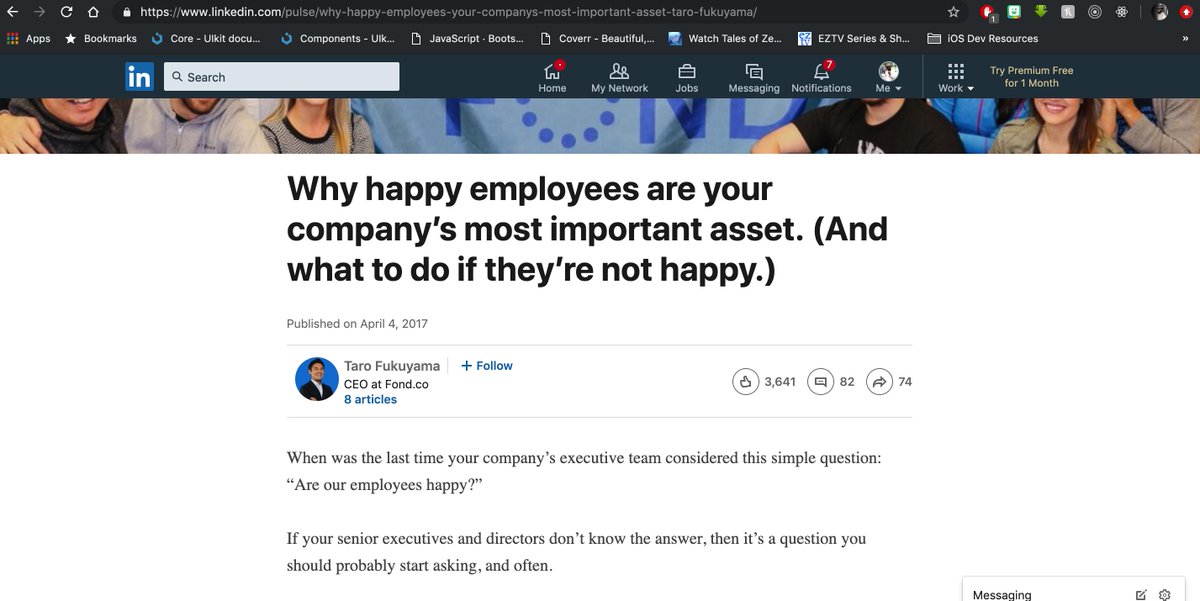The height and width of the screenshot is (601, 1200).
Task: Open the gray K extension icon
Action: click(x=1068, y=12)
